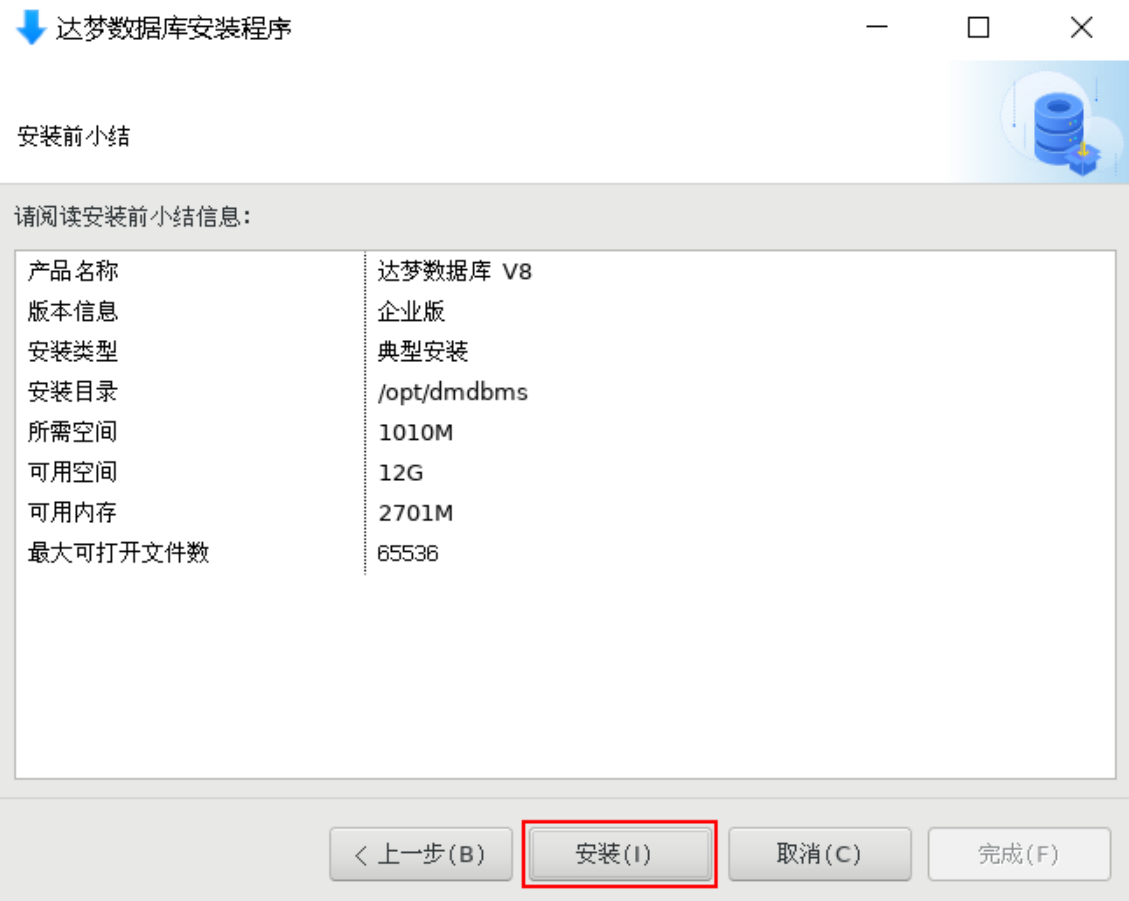Cancel setup with the 取消(C) button
The image size is (1129, 901).
point(819,854)
